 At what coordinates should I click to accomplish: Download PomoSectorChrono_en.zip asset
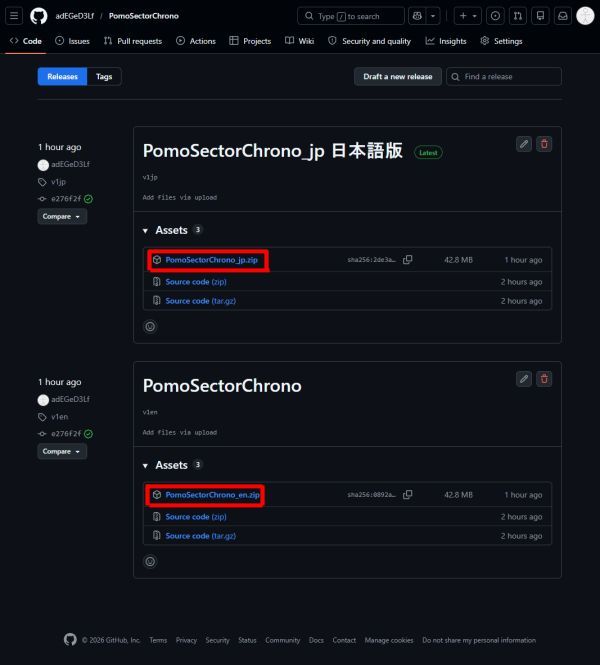(212, 495)
